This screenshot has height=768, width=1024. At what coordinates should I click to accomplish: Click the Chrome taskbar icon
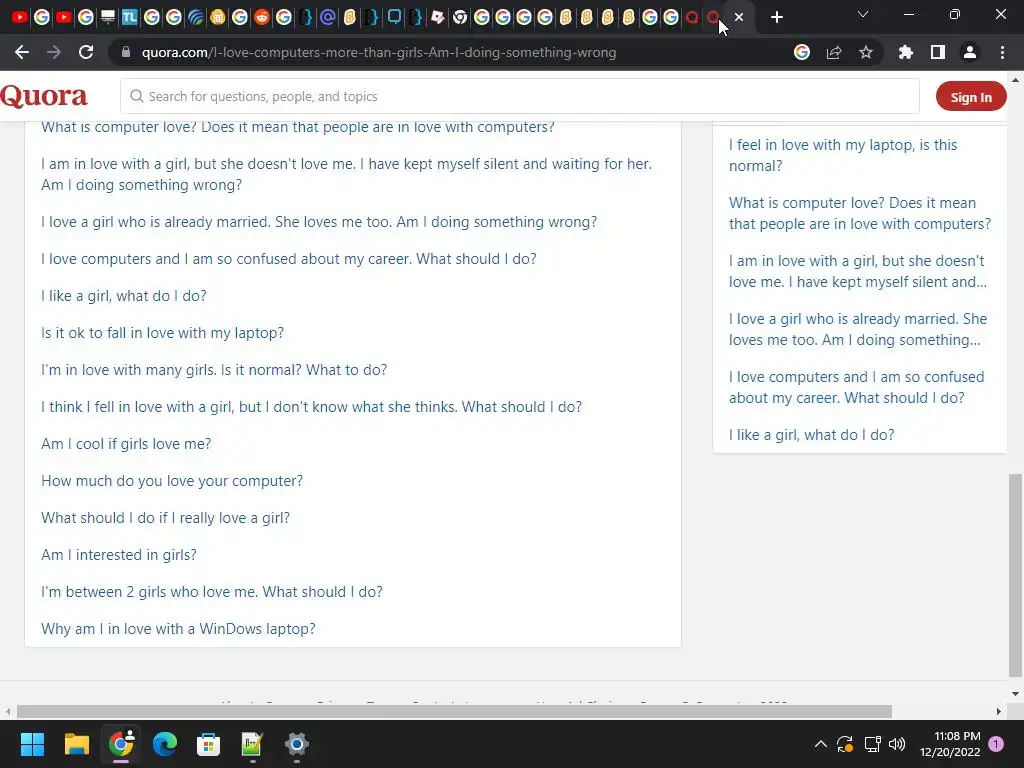tap(121, 744)
